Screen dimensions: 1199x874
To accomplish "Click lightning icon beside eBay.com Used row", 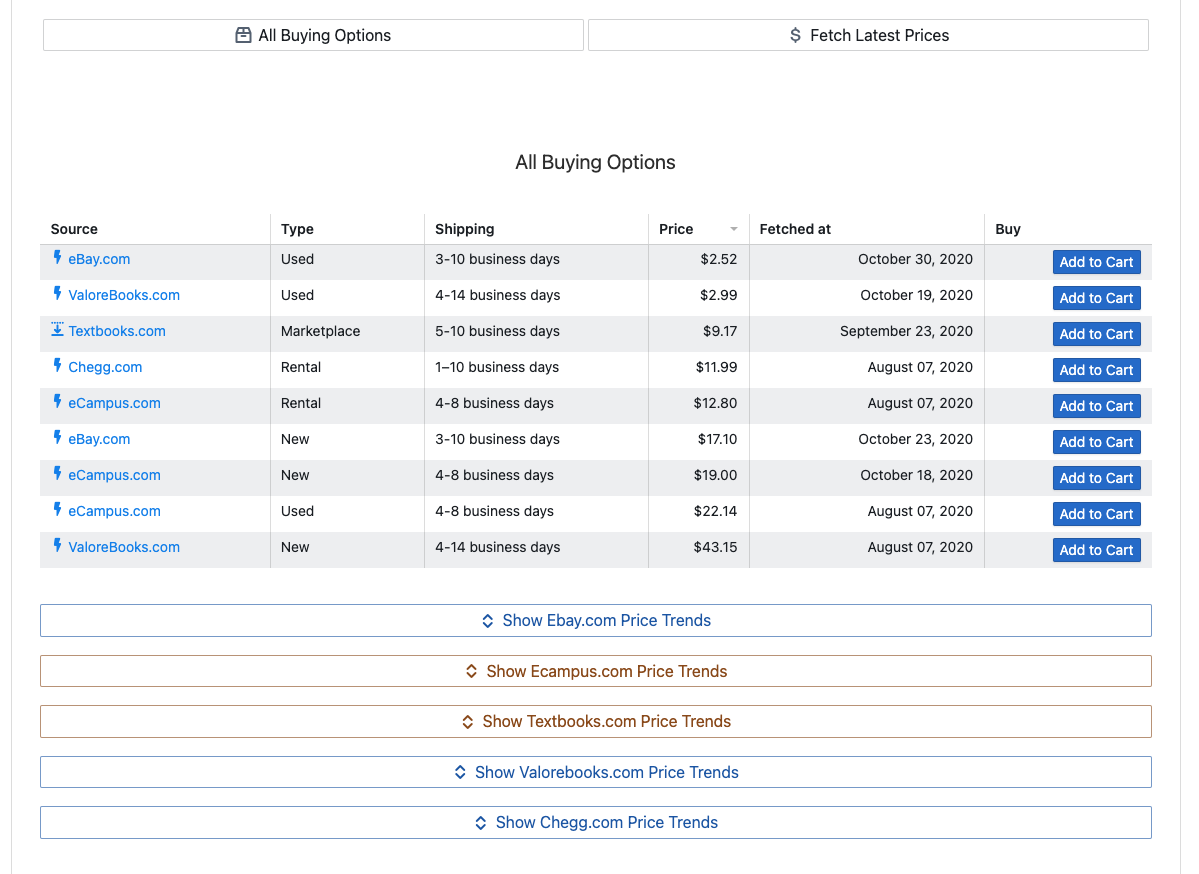I will click(57, 258).
